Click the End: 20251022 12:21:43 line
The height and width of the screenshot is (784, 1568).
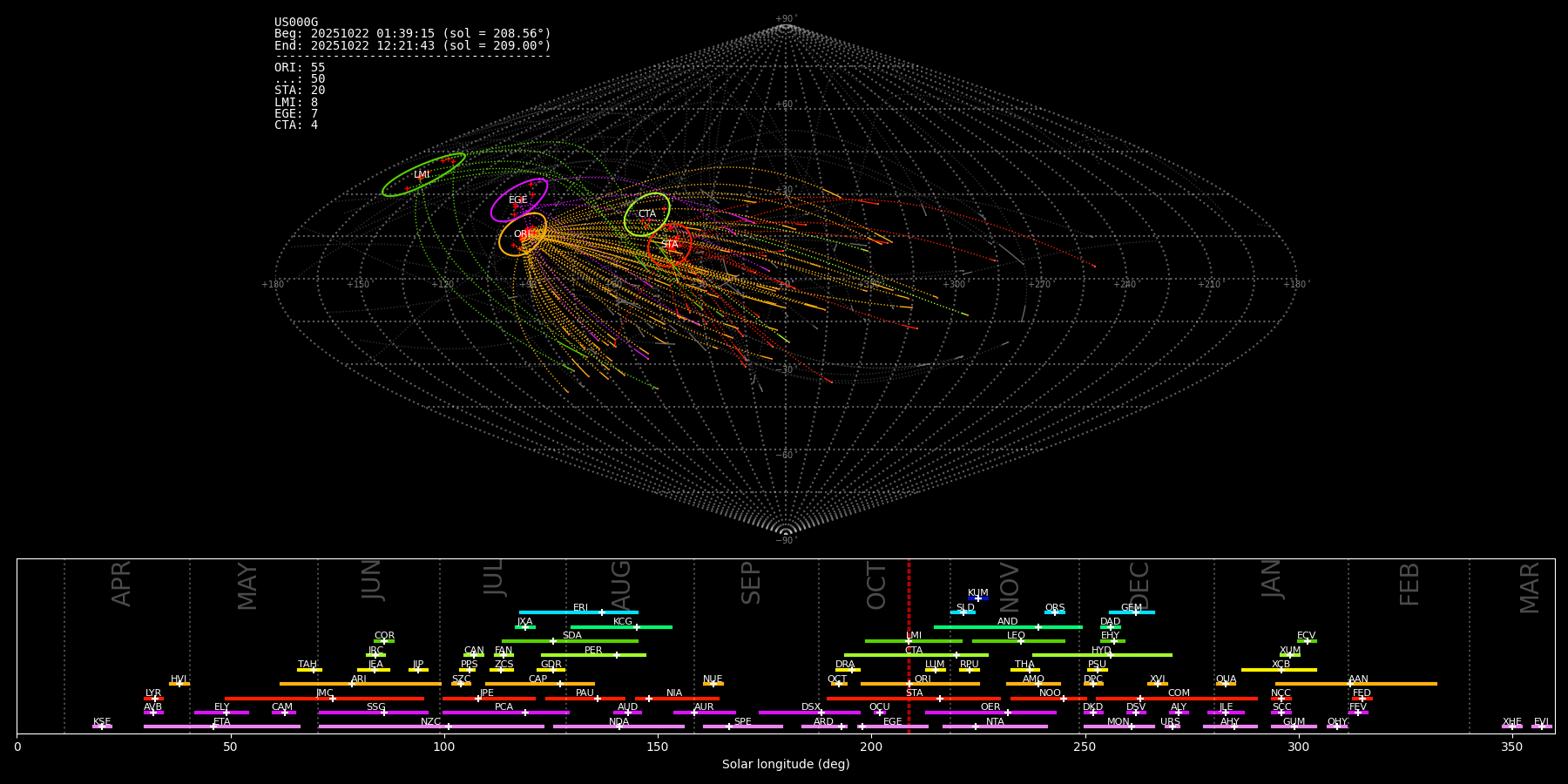click(x=413, y=45)
